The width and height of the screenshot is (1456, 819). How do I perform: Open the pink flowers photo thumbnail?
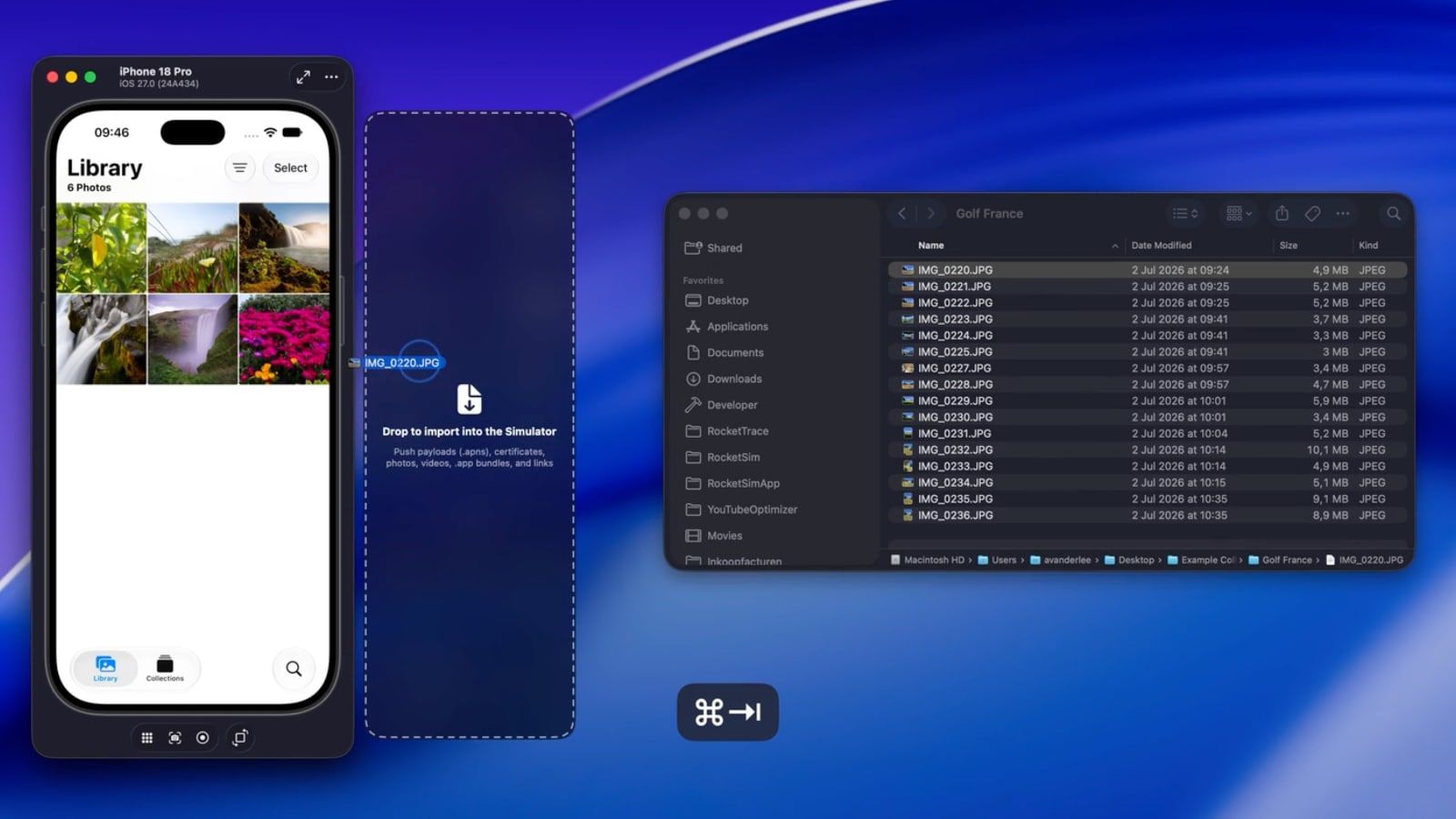[x=284, y=339]
